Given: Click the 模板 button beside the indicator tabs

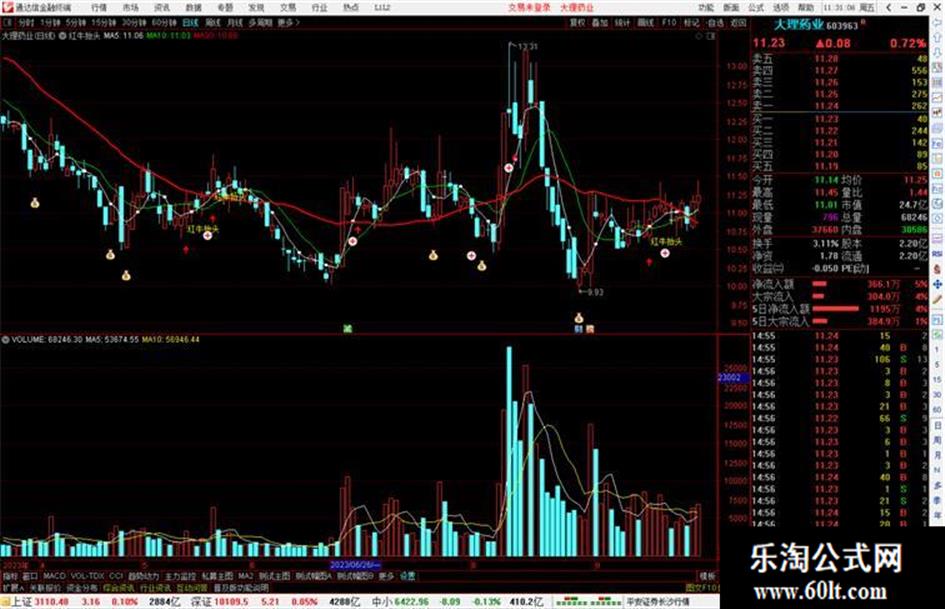Looking at the screenshot, I should (707, 576).
